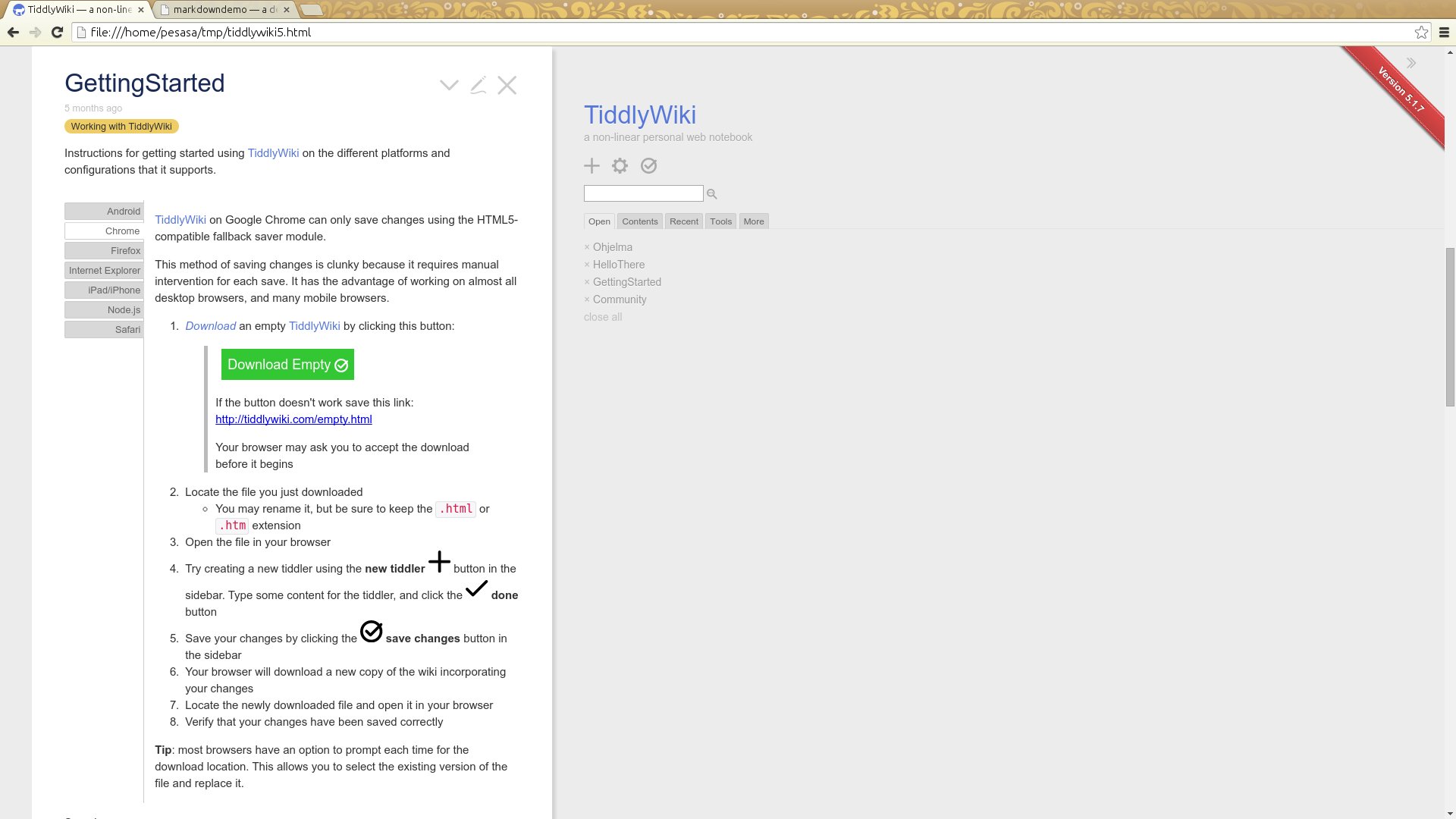Switch to the Open sidebar tab
Viewport: 1456px width, 819px height.
coord(599,221)
